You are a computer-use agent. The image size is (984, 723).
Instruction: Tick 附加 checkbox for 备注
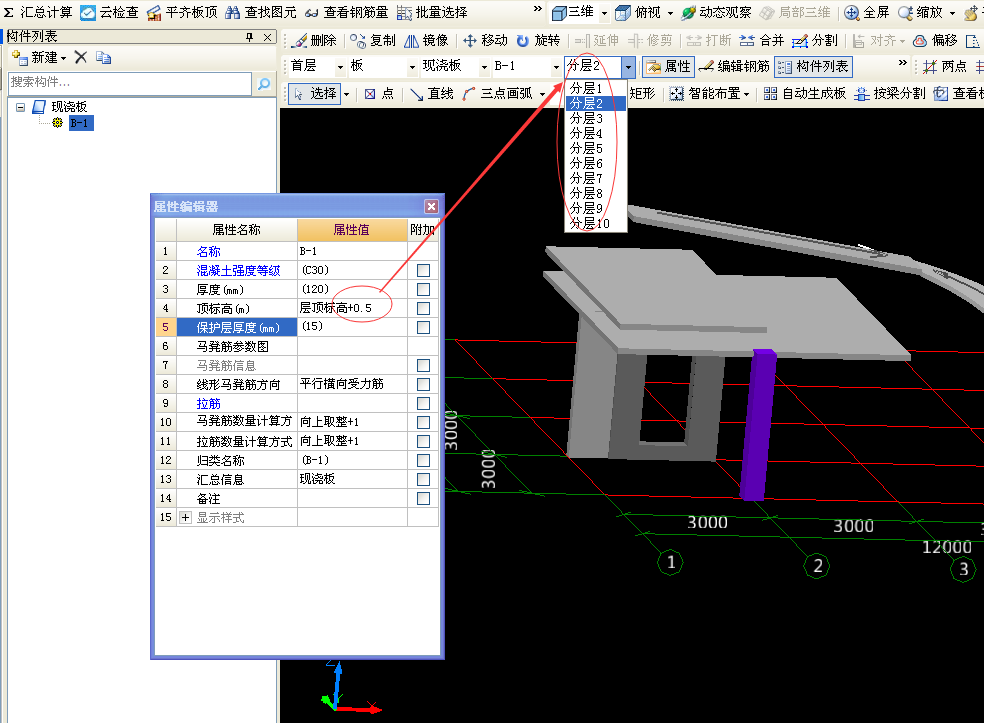pos(424,498)
